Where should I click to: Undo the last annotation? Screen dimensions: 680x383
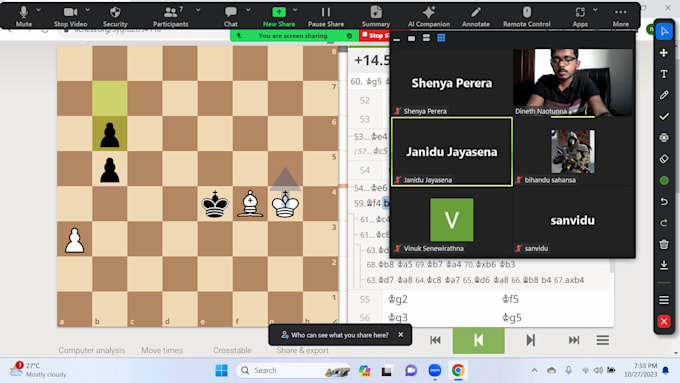664,202
